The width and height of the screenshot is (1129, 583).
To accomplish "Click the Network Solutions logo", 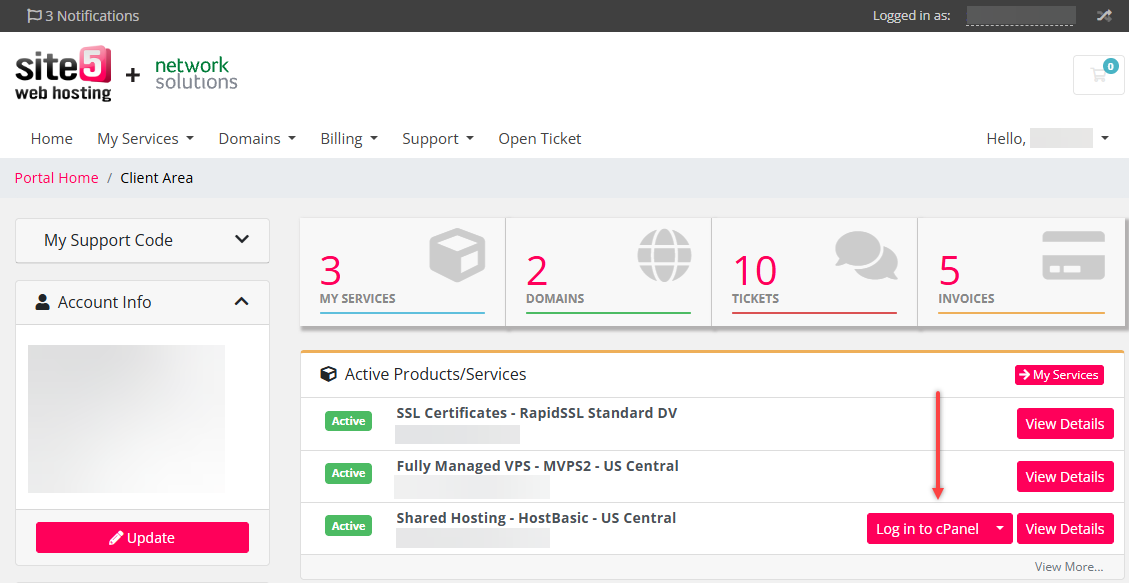I will point(196,74).
